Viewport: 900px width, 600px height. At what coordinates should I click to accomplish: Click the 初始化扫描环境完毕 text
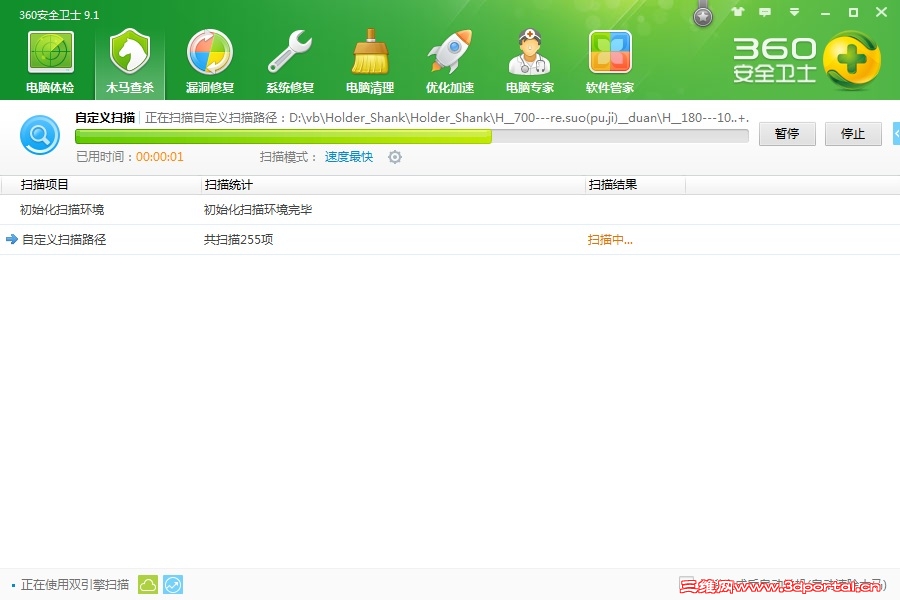[x=258, y=210]
